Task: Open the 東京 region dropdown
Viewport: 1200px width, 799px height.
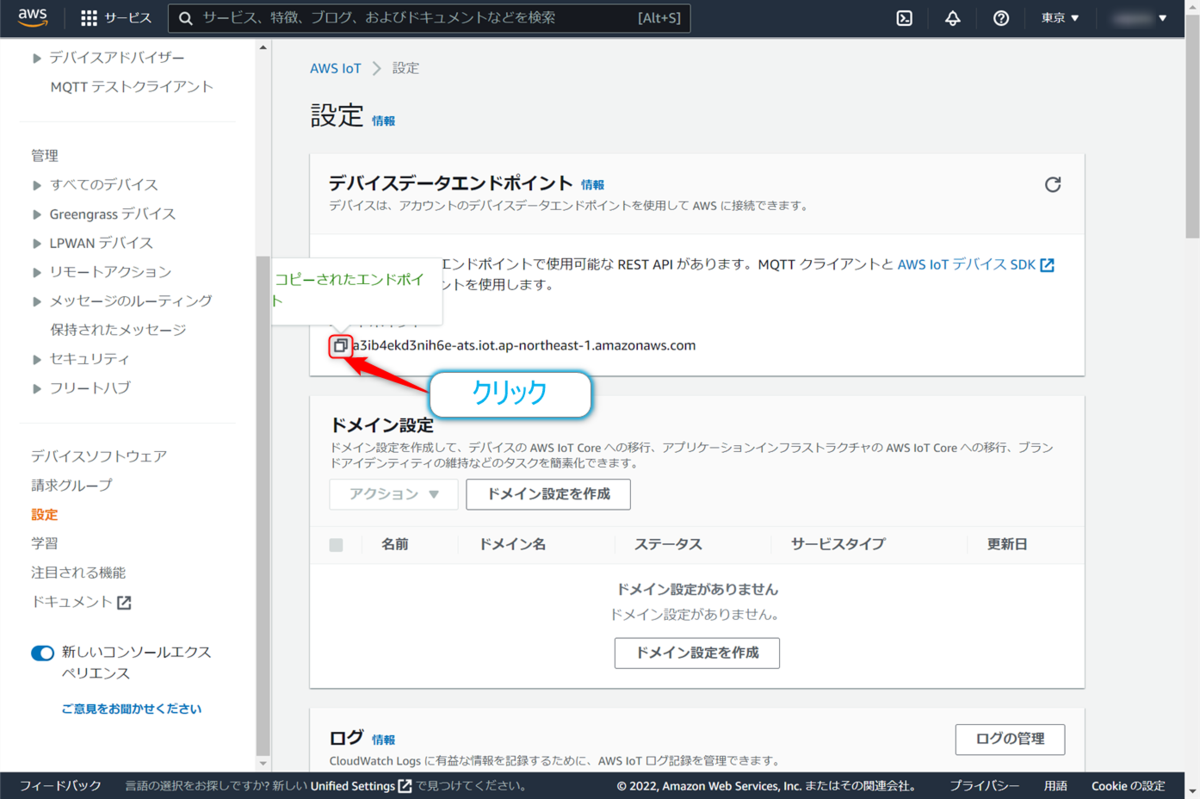Action: click(1060, 18)
